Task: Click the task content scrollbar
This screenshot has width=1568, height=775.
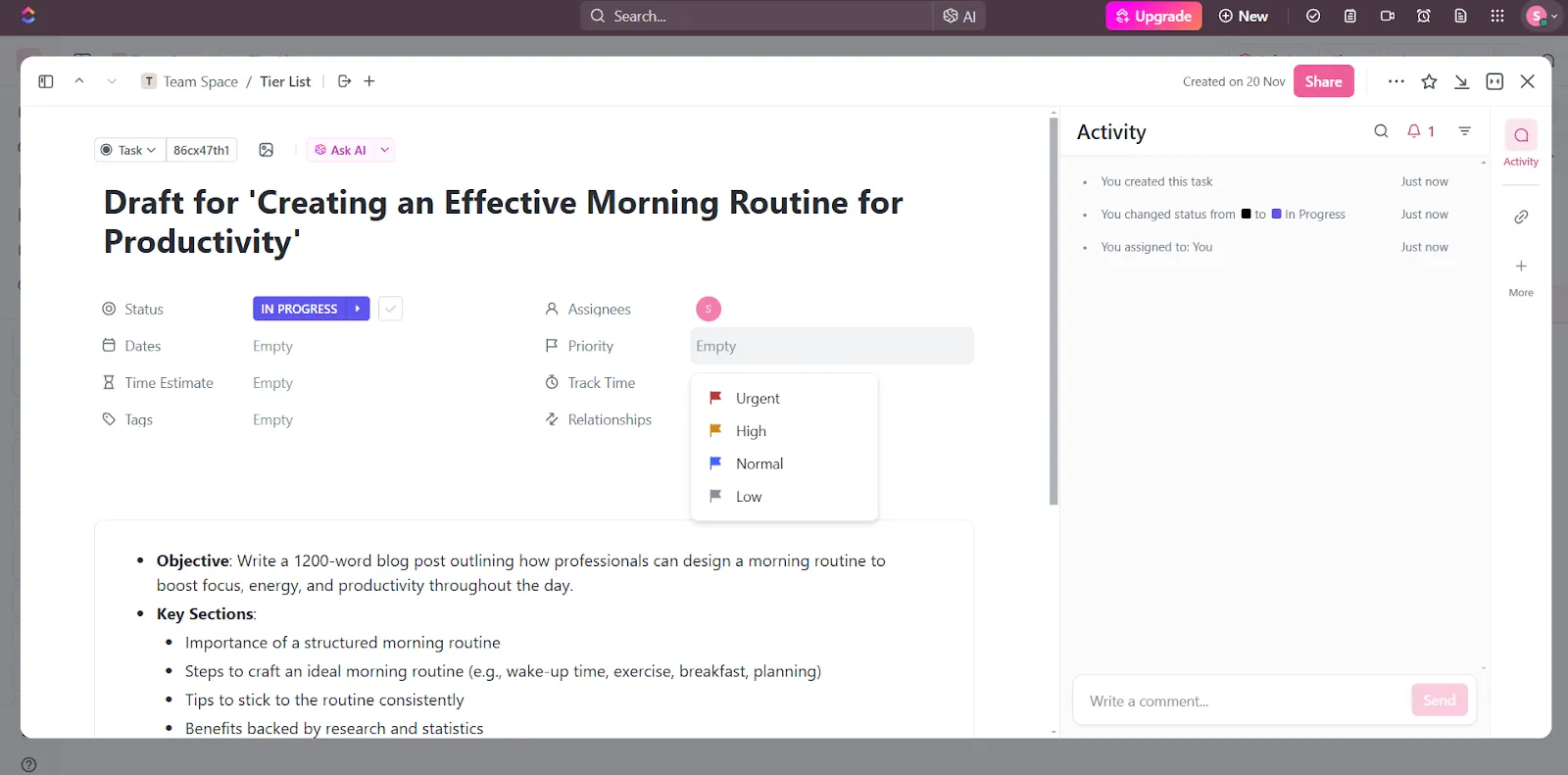Action: tap(1053, 312)
